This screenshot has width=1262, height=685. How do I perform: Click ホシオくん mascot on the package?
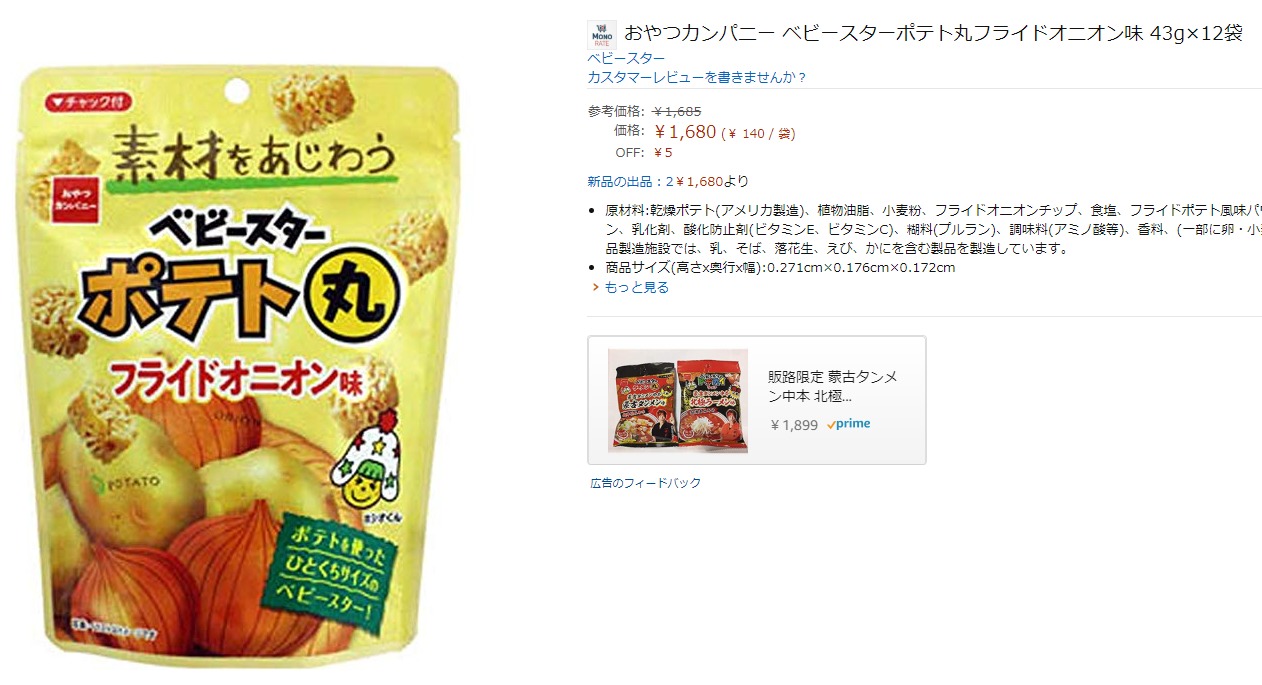point(372,472)
